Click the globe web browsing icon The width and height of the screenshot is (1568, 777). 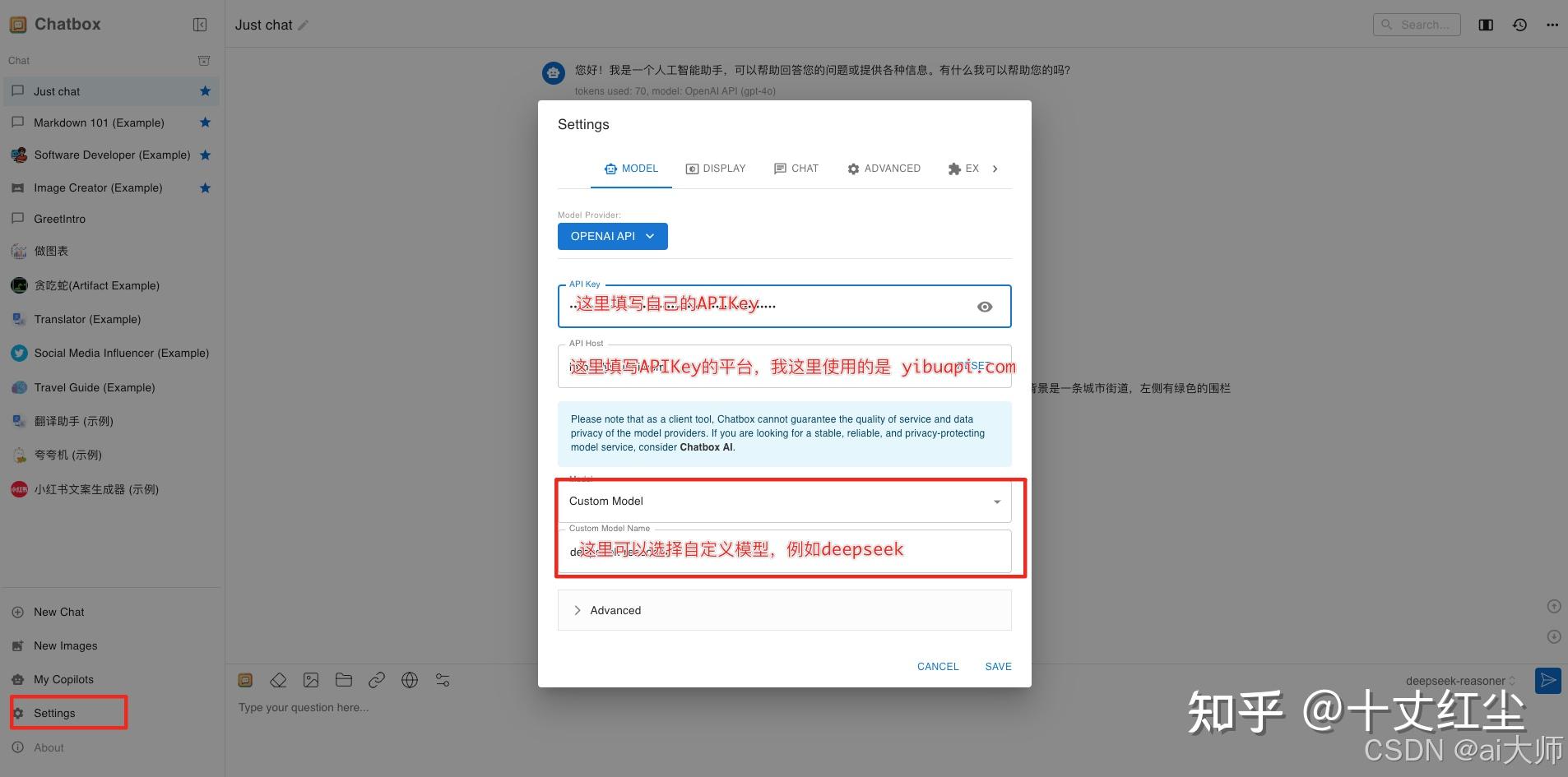[x=410, y=680]
